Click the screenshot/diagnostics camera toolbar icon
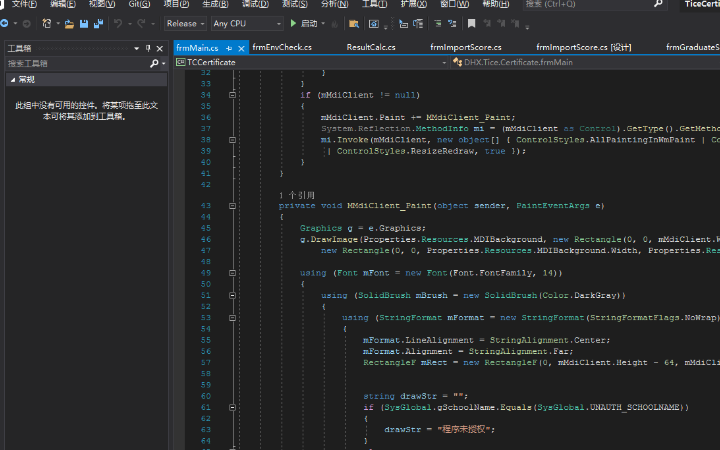This screenshot has height=450, width=720. (x=374, y=24)
